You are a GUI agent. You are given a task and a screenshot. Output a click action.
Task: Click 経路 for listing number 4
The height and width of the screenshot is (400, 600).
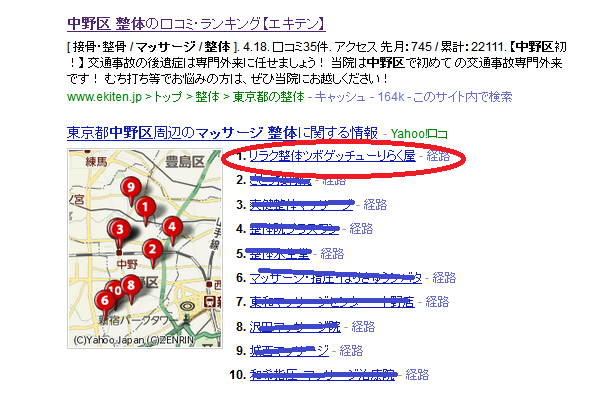[361, 229]
